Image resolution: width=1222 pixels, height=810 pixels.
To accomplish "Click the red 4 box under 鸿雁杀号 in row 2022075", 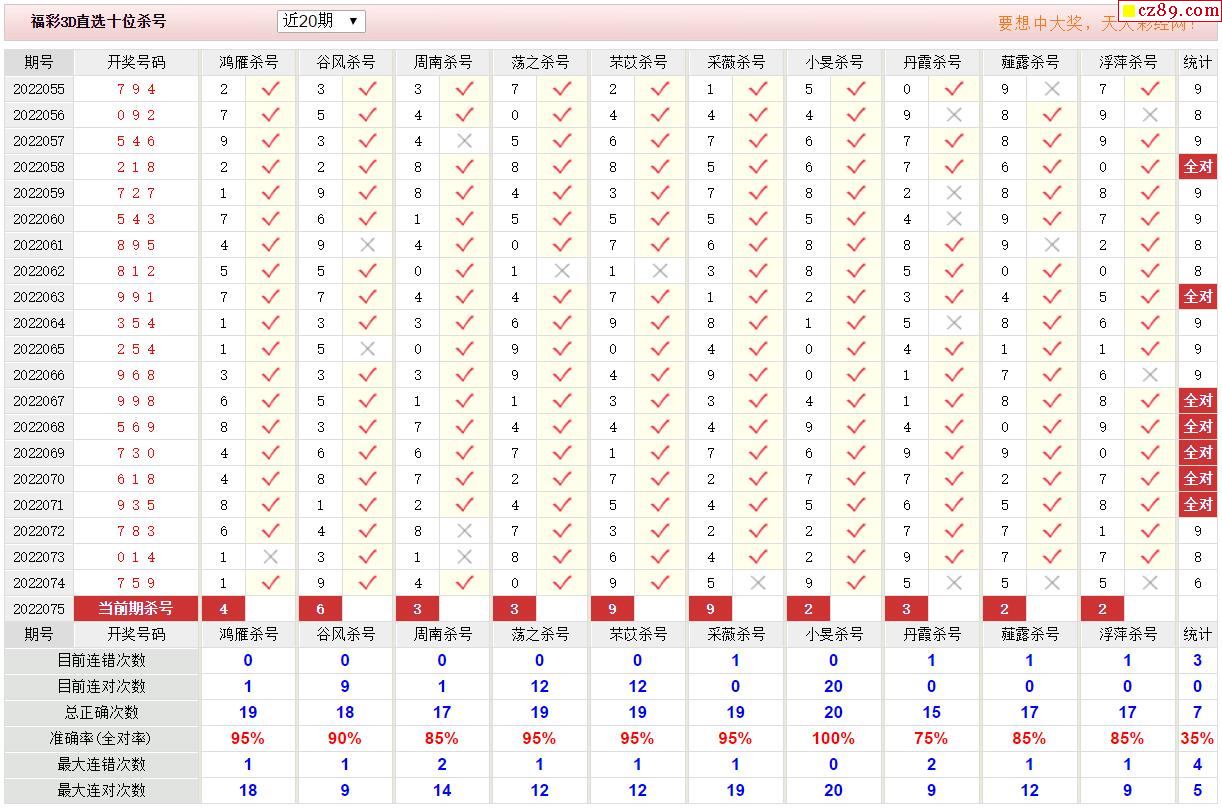I will click(224, 608).
